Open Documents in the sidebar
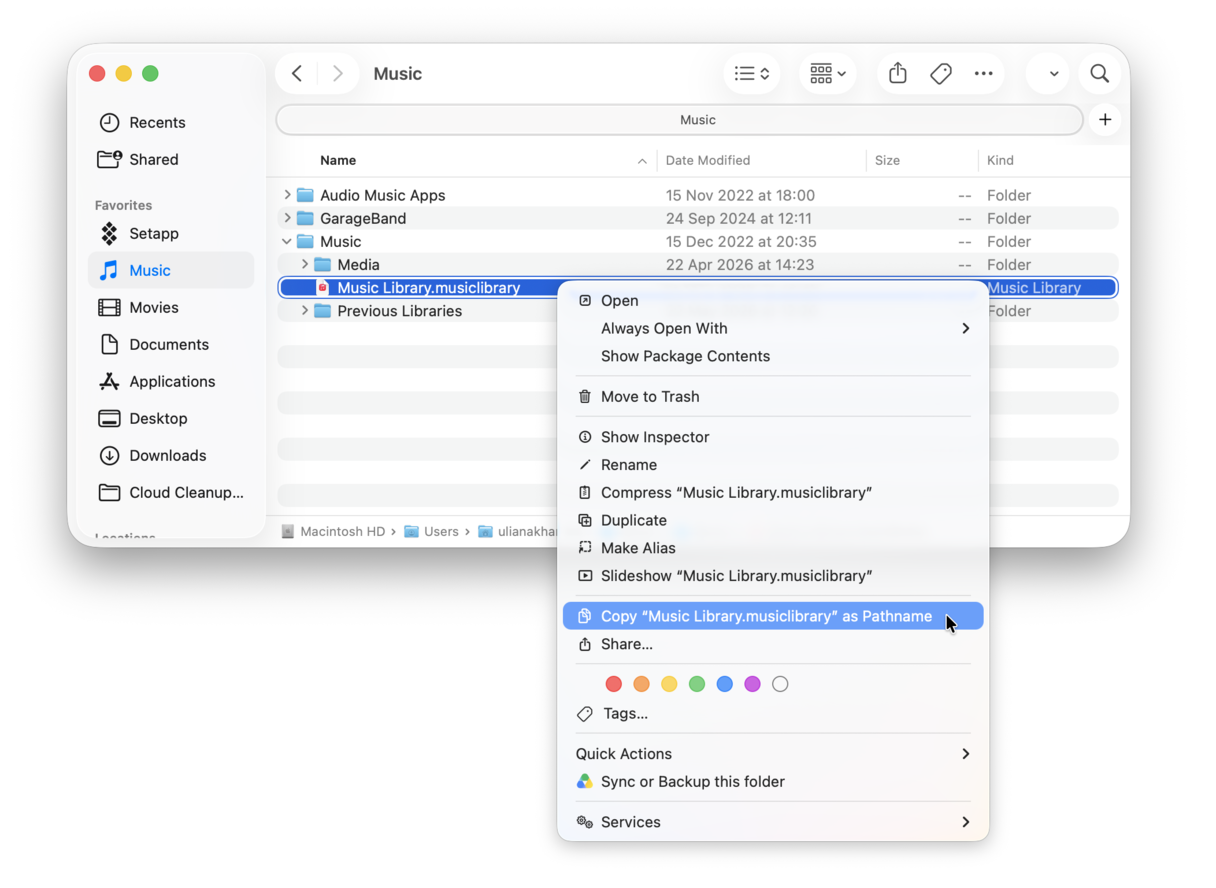Screen dimensions: 1216x888 click(171, 344)
